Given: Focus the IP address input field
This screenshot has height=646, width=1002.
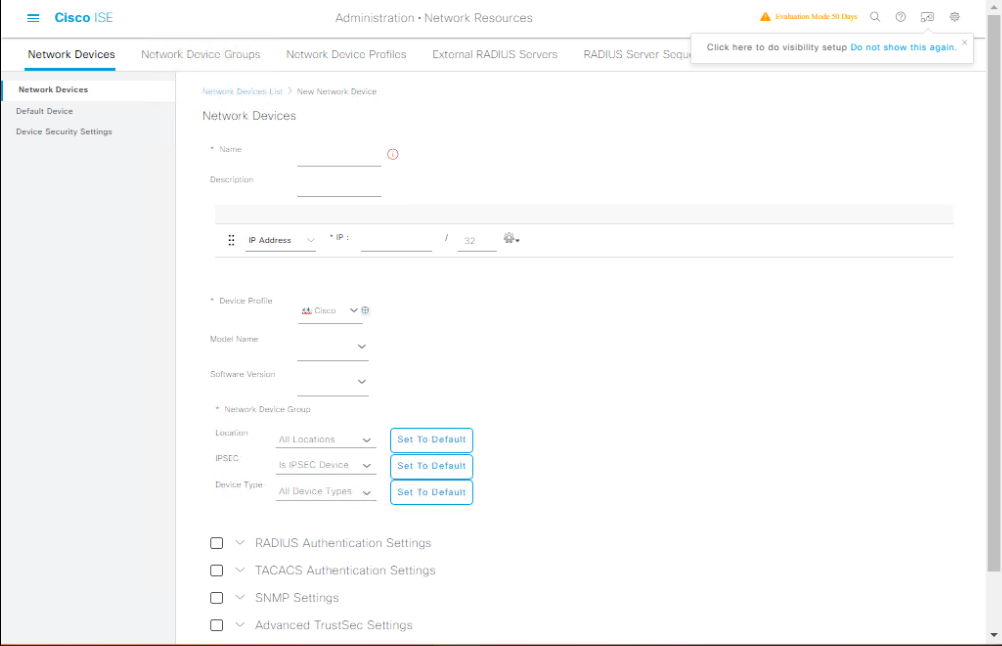Looking at the screenshot, I should click(396, 241).
